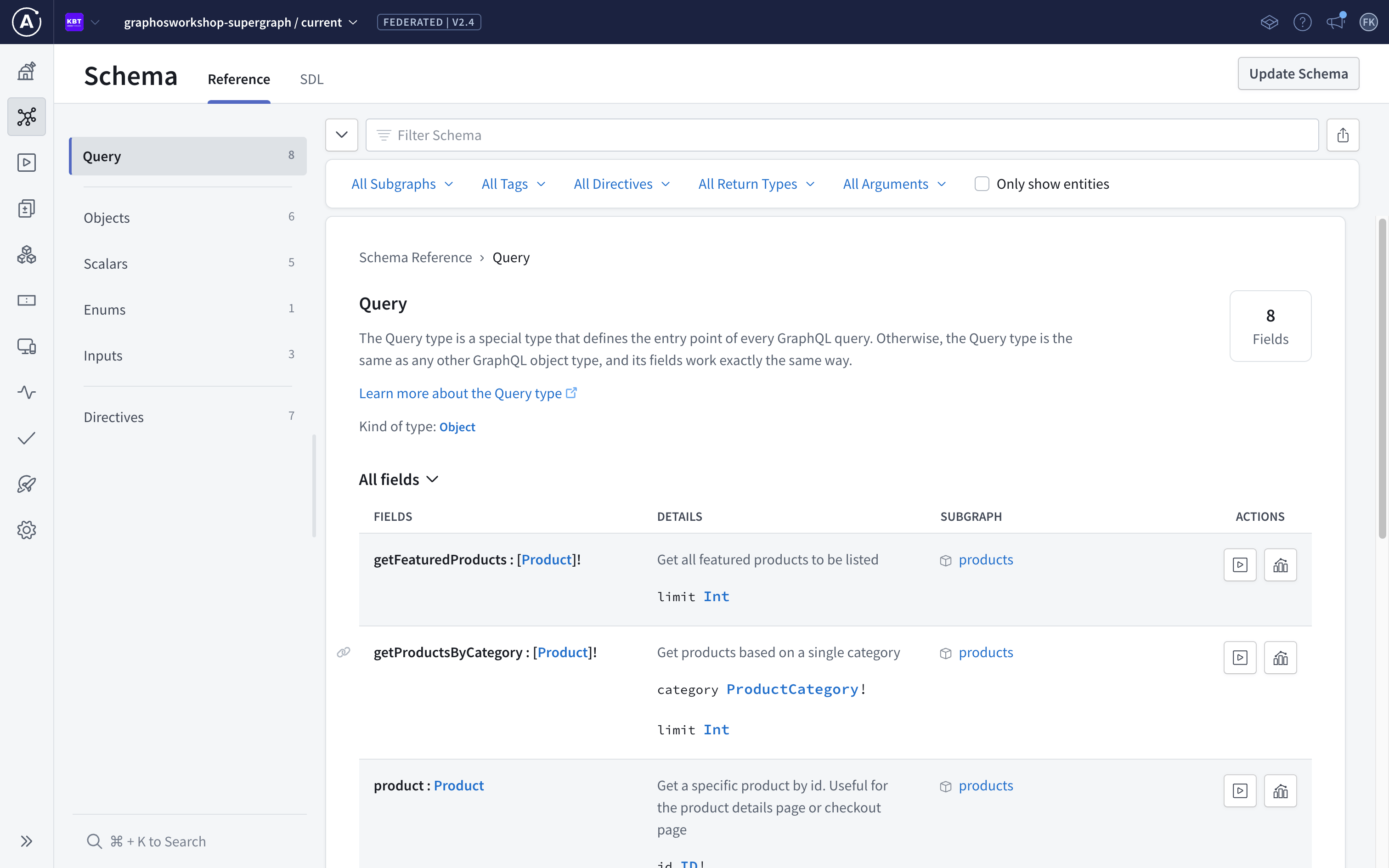Select the Reference tab

tap(239, 79)
